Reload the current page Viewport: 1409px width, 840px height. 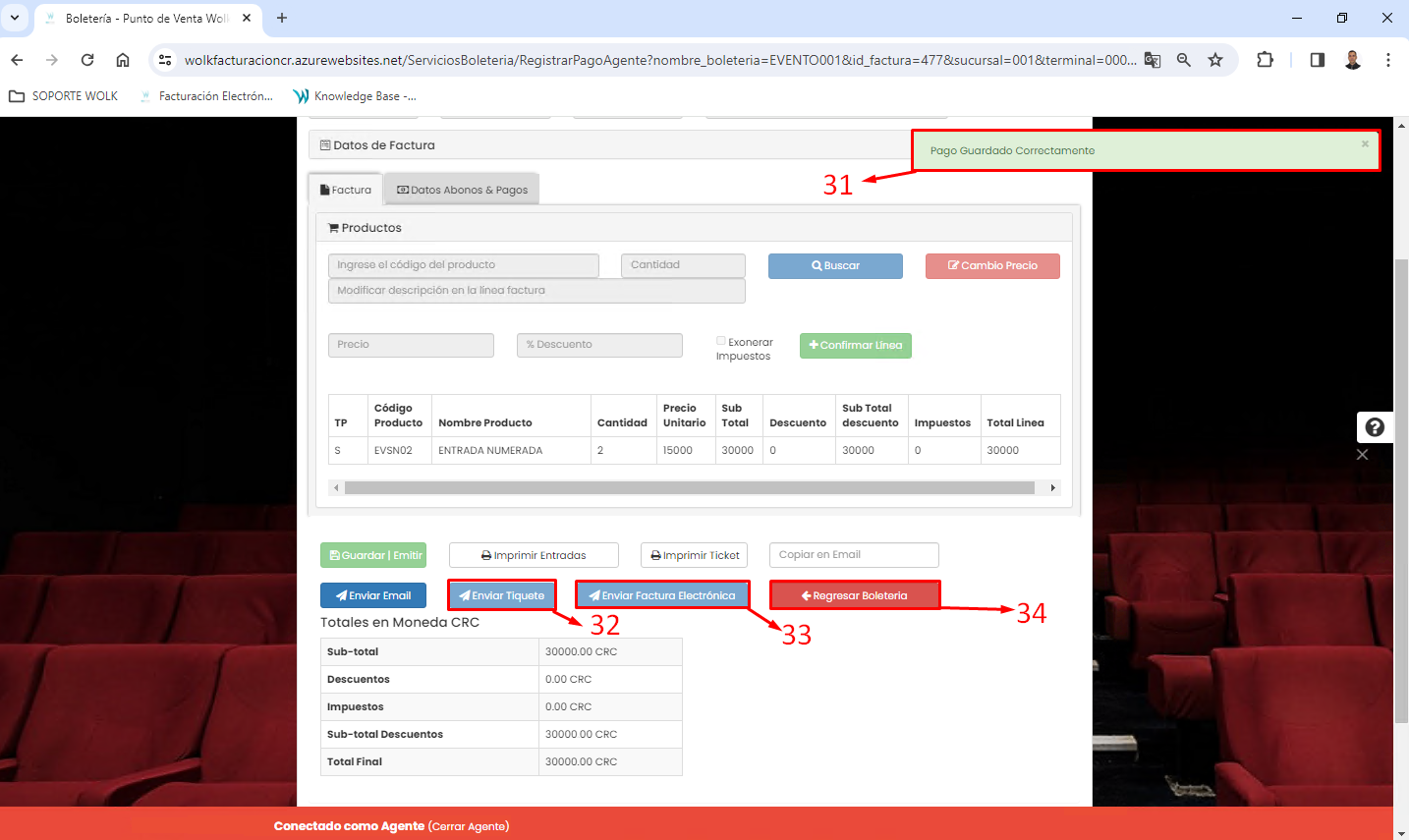pos(87,60)
